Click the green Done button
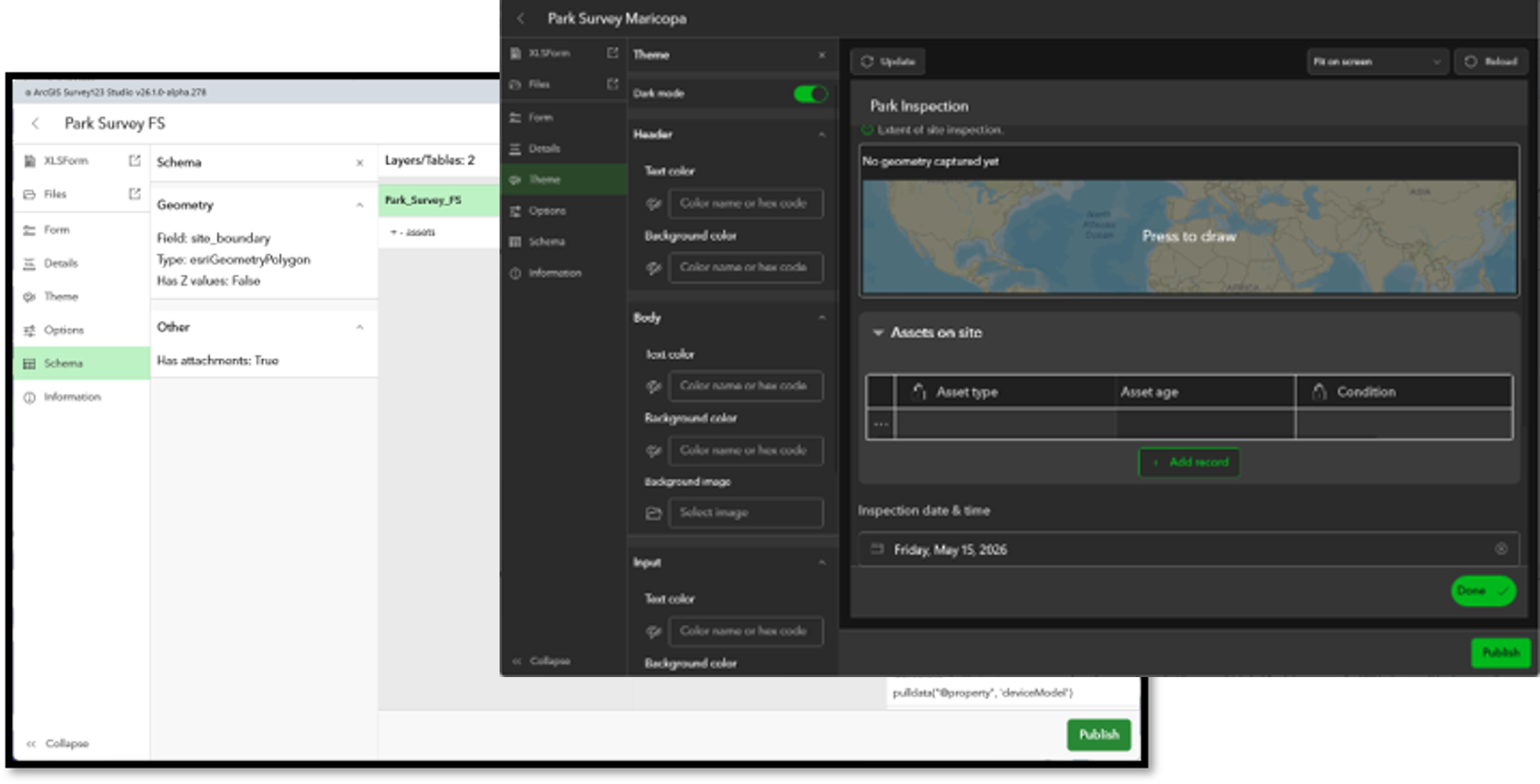The image size is (1540, 784). [x=1483, y=591]
